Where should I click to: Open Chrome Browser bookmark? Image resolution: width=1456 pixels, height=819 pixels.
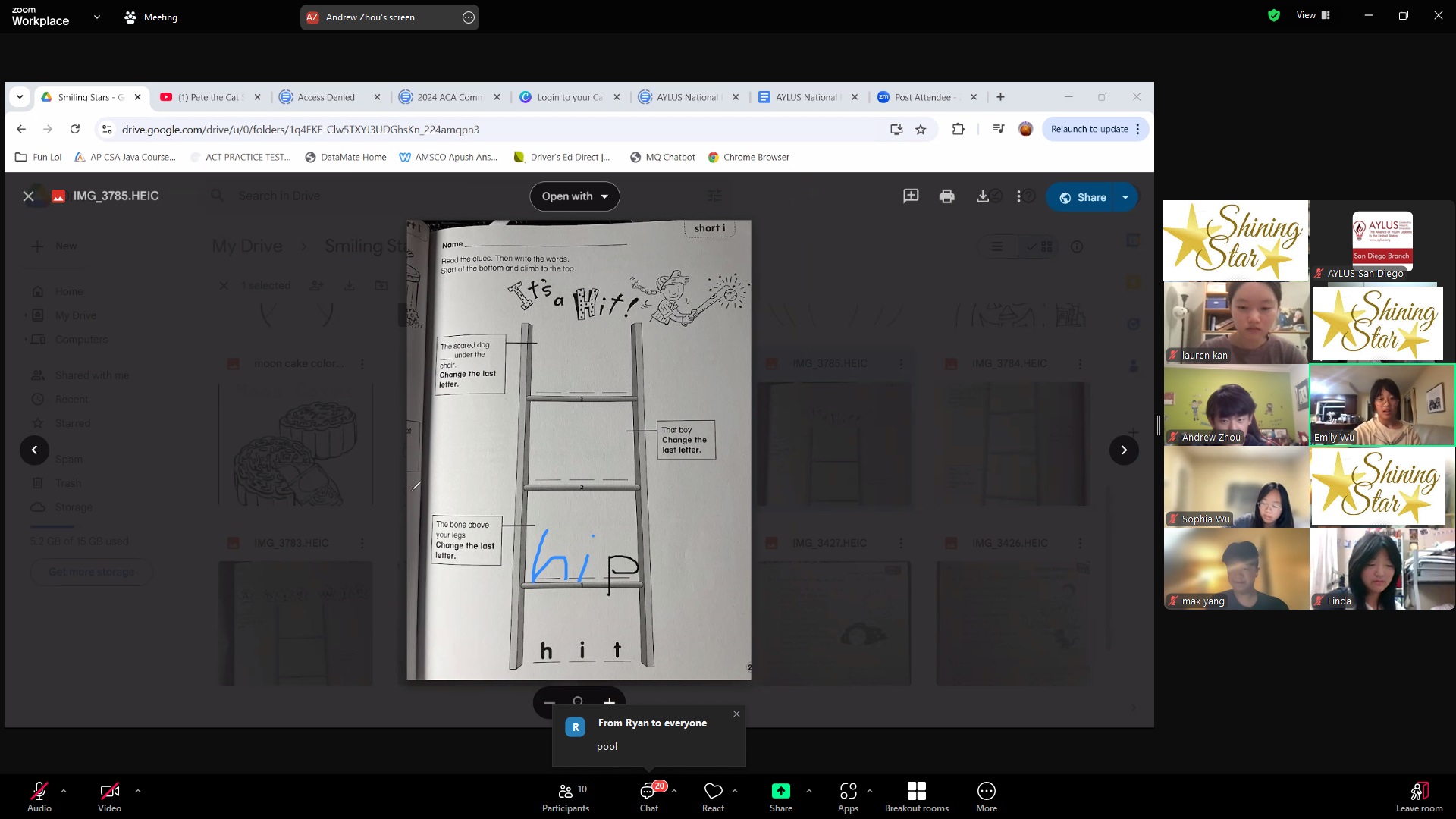point(748,158)
